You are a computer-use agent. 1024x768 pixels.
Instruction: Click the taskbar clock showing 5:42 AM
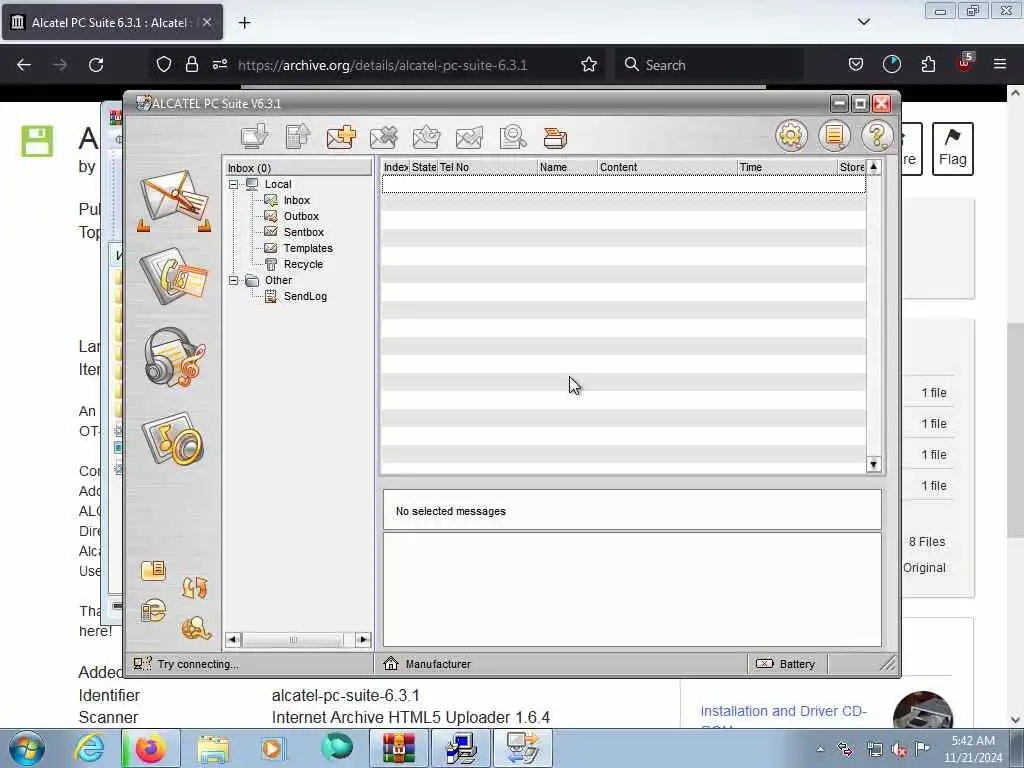point(973,749)
